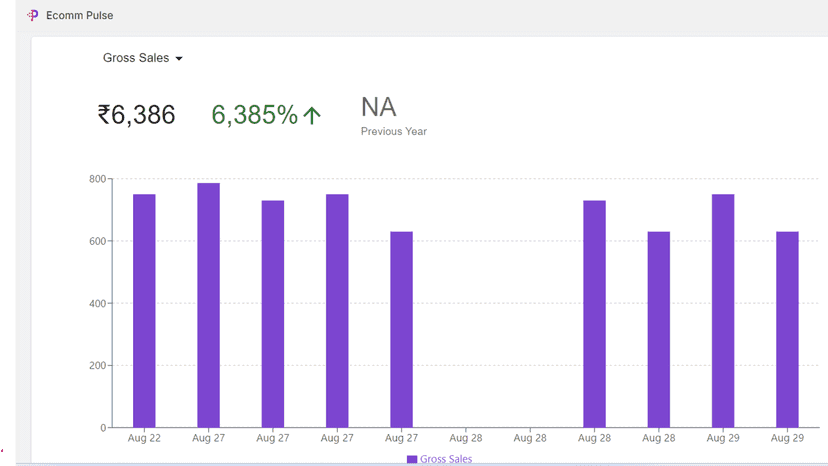Image resolution: width=828 pixels, height=466 pixels.
Task: Click the Aug 22 axis label
Action: pyautogui.click(x=144, y=438)
